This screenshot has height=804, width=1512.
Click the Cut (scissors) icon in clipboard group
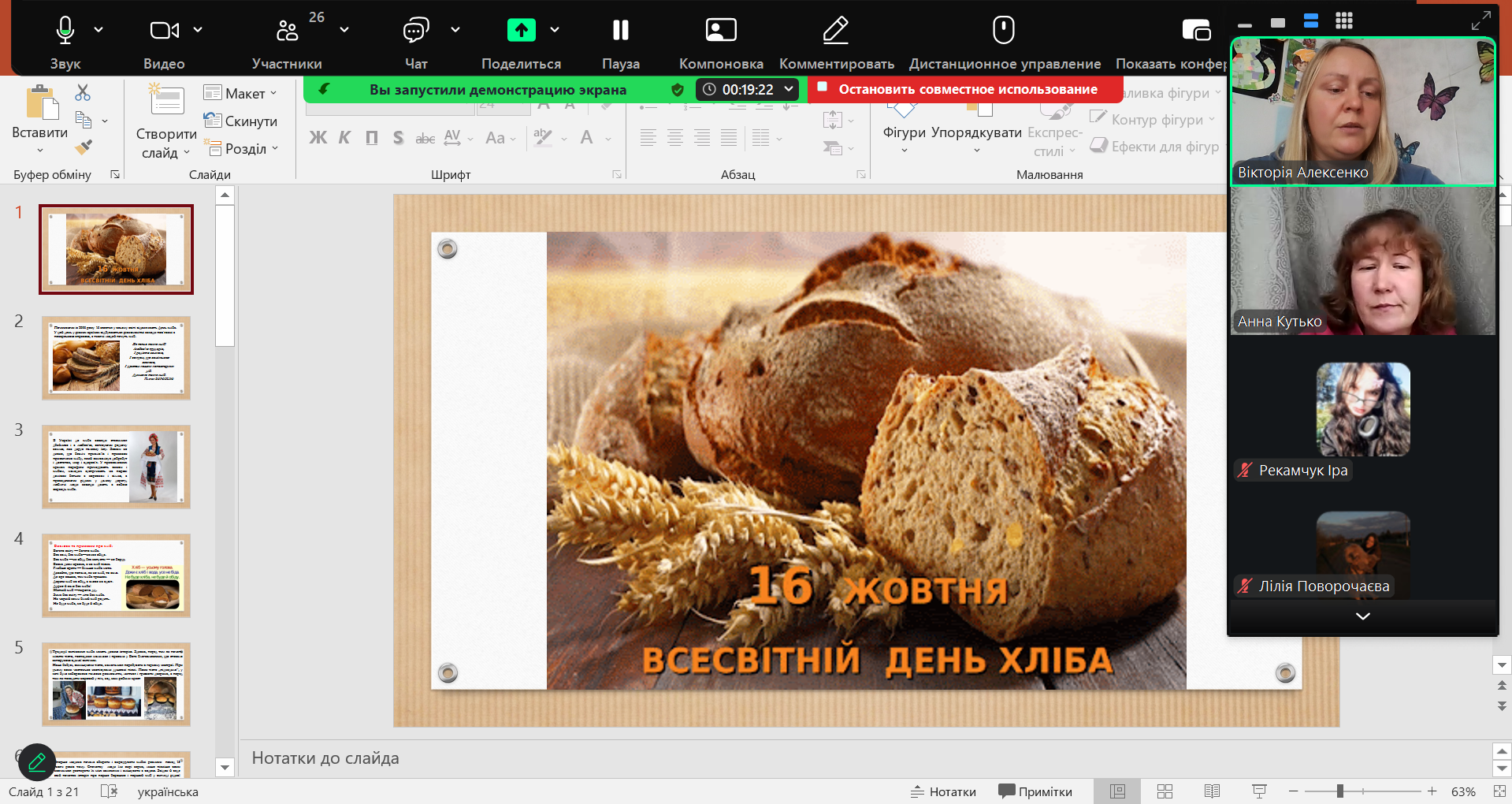click(x=83, y=92)
